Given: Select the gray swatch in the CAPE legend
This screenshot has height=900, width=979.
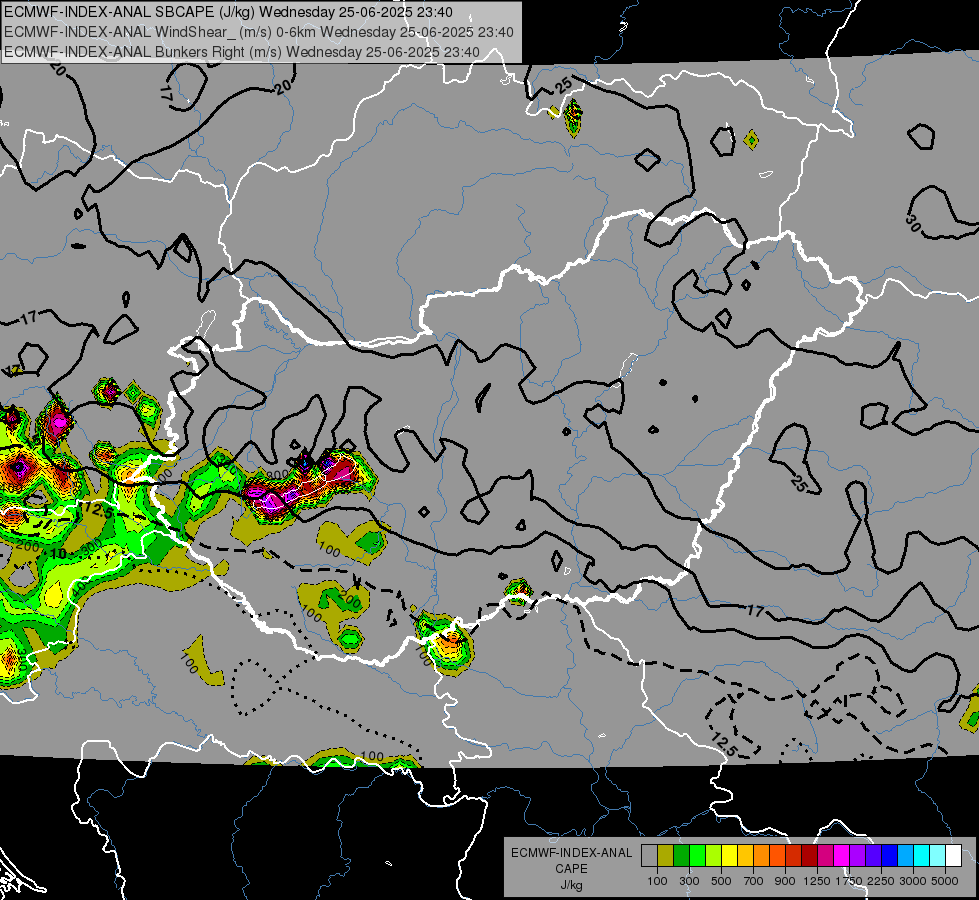Looking at the screenshot, I should coord(649,855).
